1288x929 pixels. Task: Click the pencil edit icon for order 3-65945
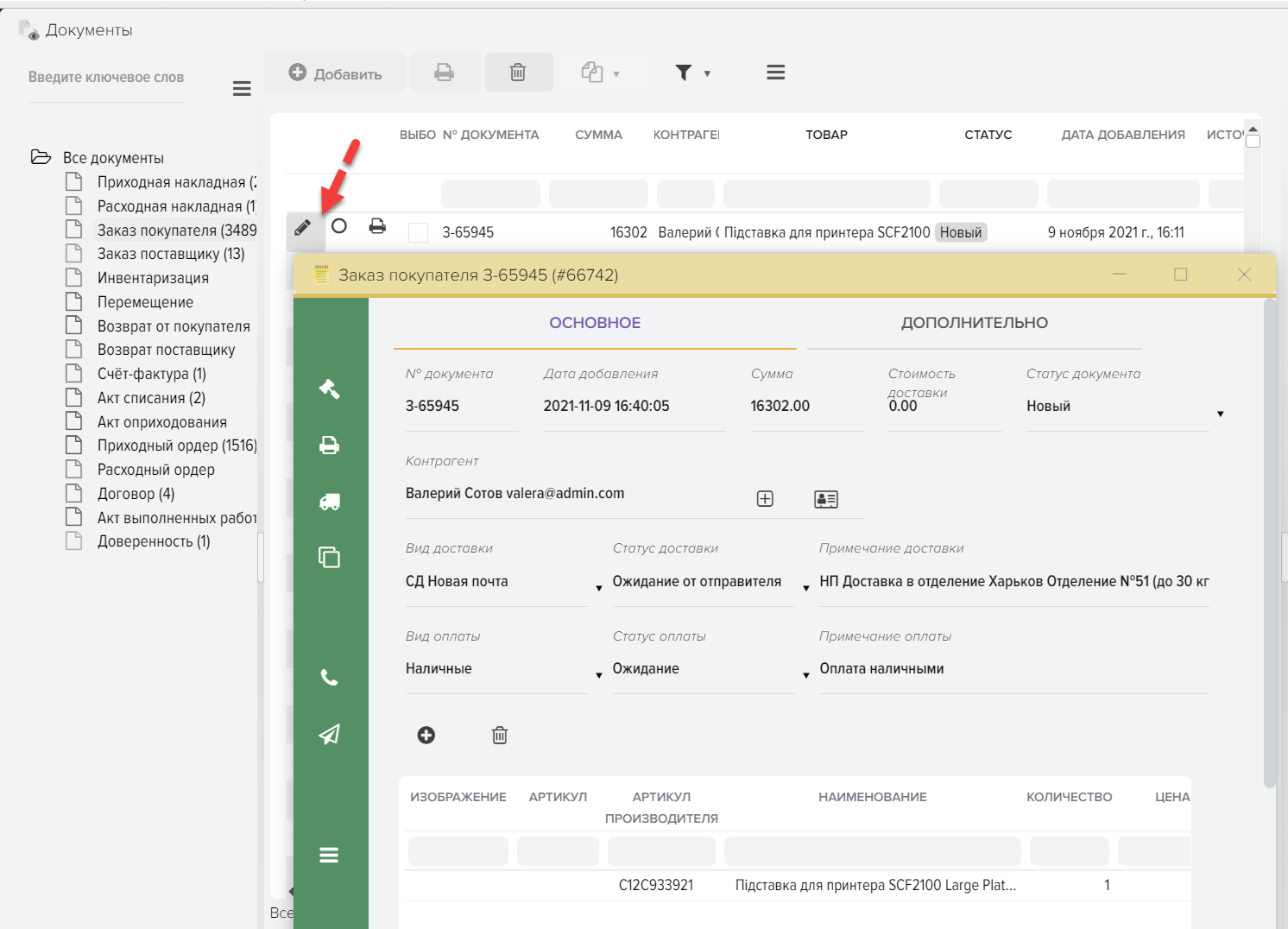(x=303, y=228)
